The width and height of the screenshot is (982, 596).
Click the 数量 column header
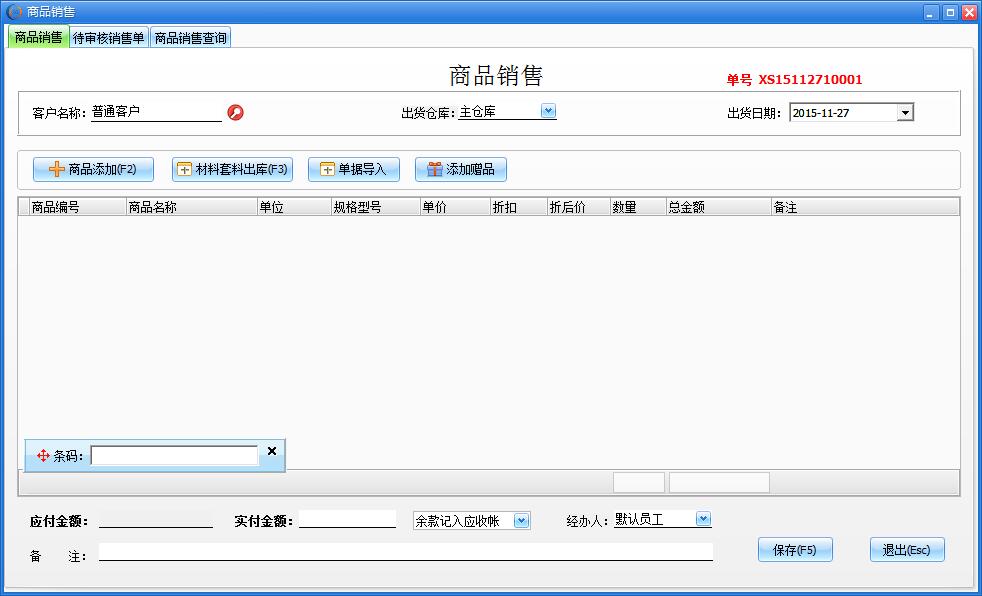[638, 207]
